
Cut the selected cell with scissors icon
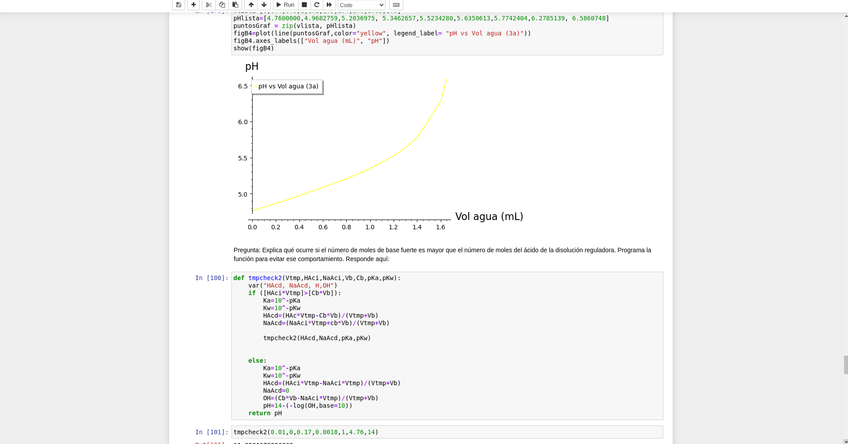[x=209, y=5]
